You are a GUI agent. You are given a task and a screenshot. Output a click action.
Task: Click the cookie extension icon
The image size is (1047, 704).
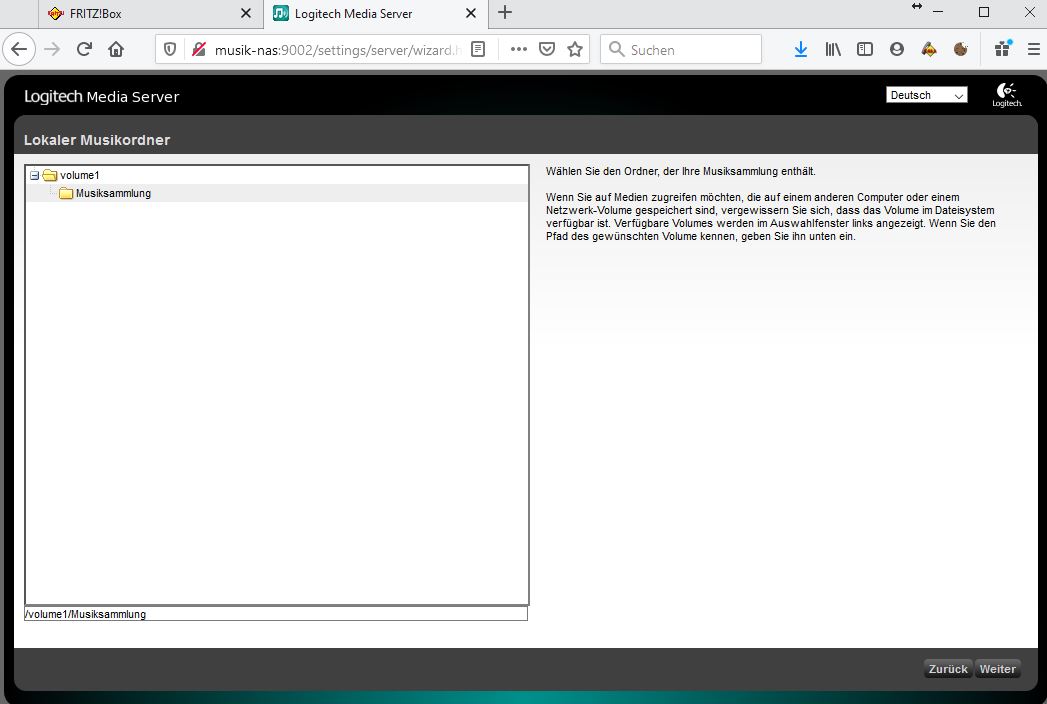point(961,49)
